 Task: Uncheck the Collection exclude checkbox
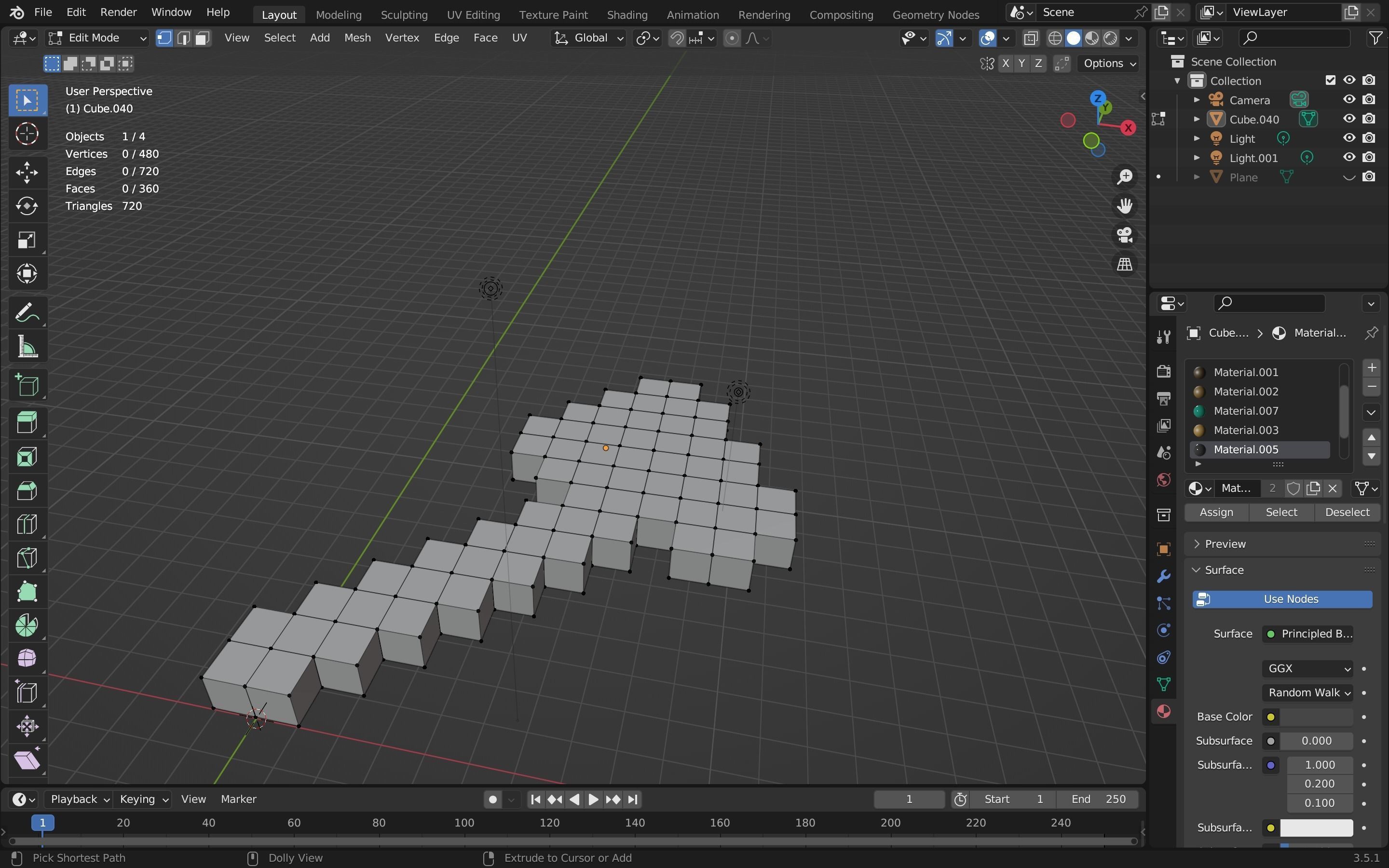tap(1331, 81)
